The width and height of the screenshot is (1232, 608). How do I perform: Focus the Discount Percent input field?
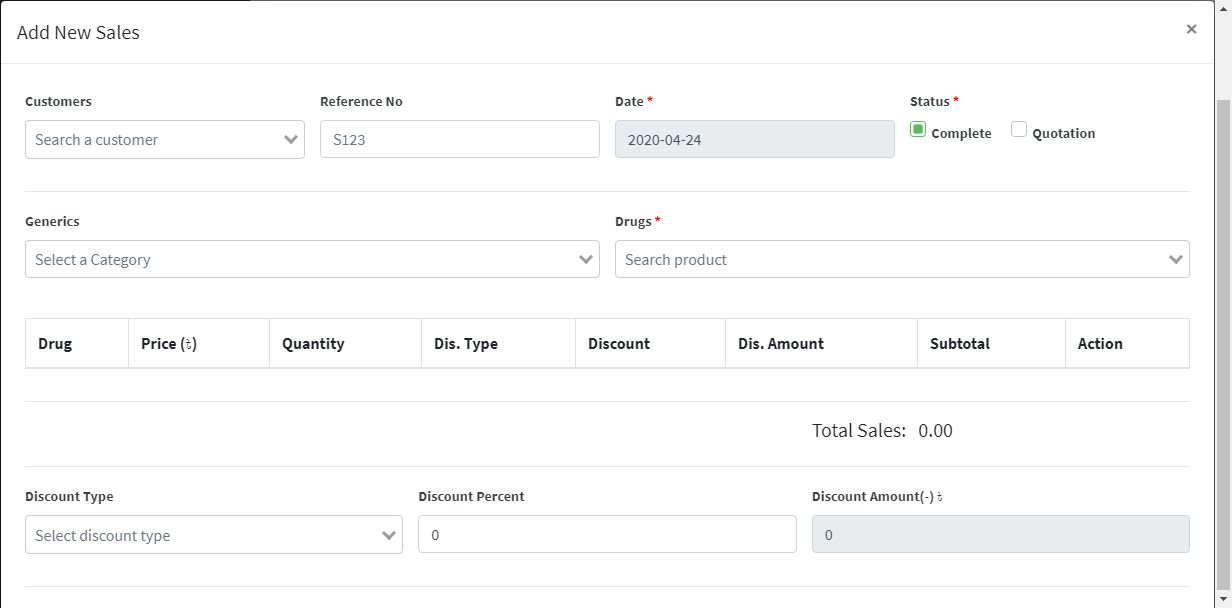[607, 535]
